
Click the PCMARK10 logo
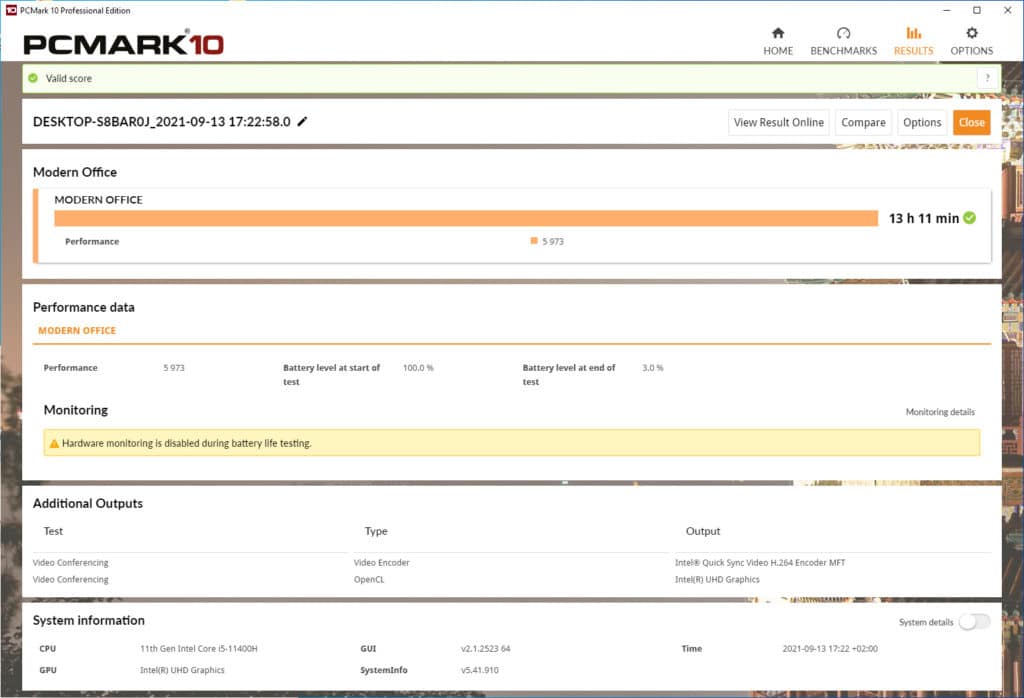(123, 43)
